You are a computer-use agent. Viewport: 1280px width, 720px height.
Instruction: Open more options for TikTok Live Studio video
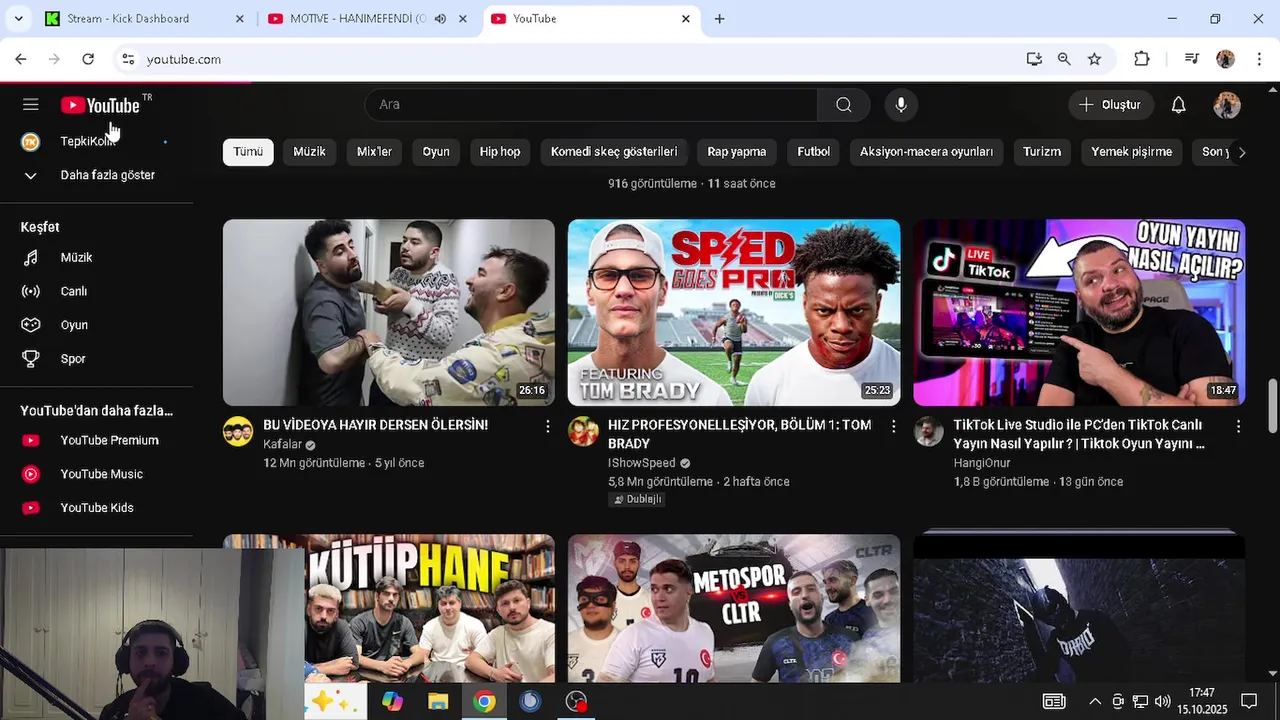(1238, 426)
